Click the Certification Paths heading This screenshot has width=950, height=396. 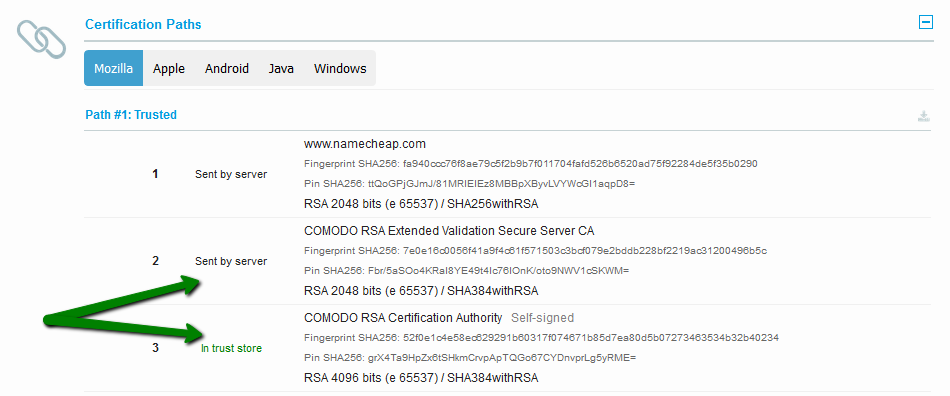143,24
